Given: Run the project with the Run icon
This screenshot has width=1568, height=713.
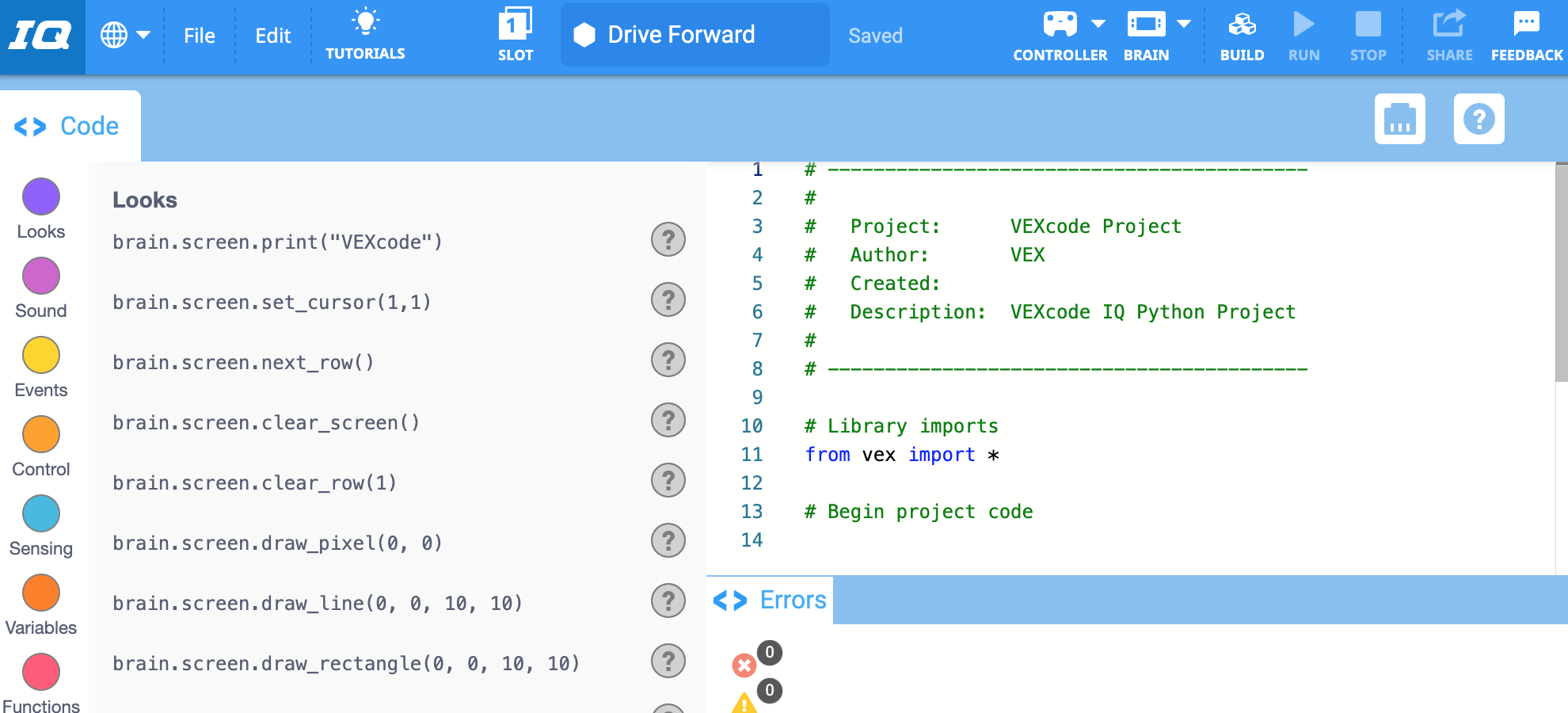Looking at the screenshot, I should pos(1304,26).
